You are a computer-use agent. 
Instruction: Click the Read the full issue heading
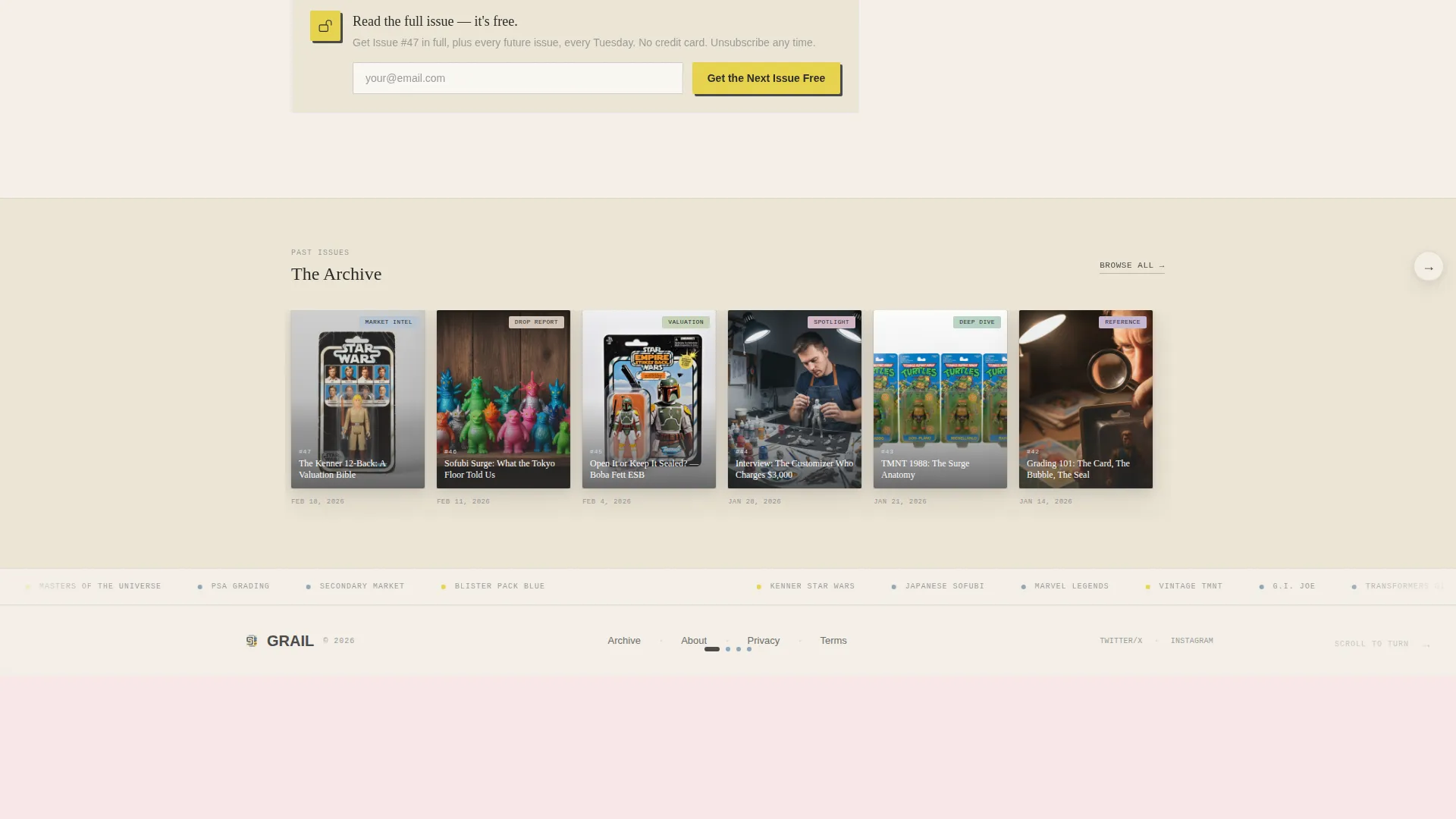pos(435,21)
